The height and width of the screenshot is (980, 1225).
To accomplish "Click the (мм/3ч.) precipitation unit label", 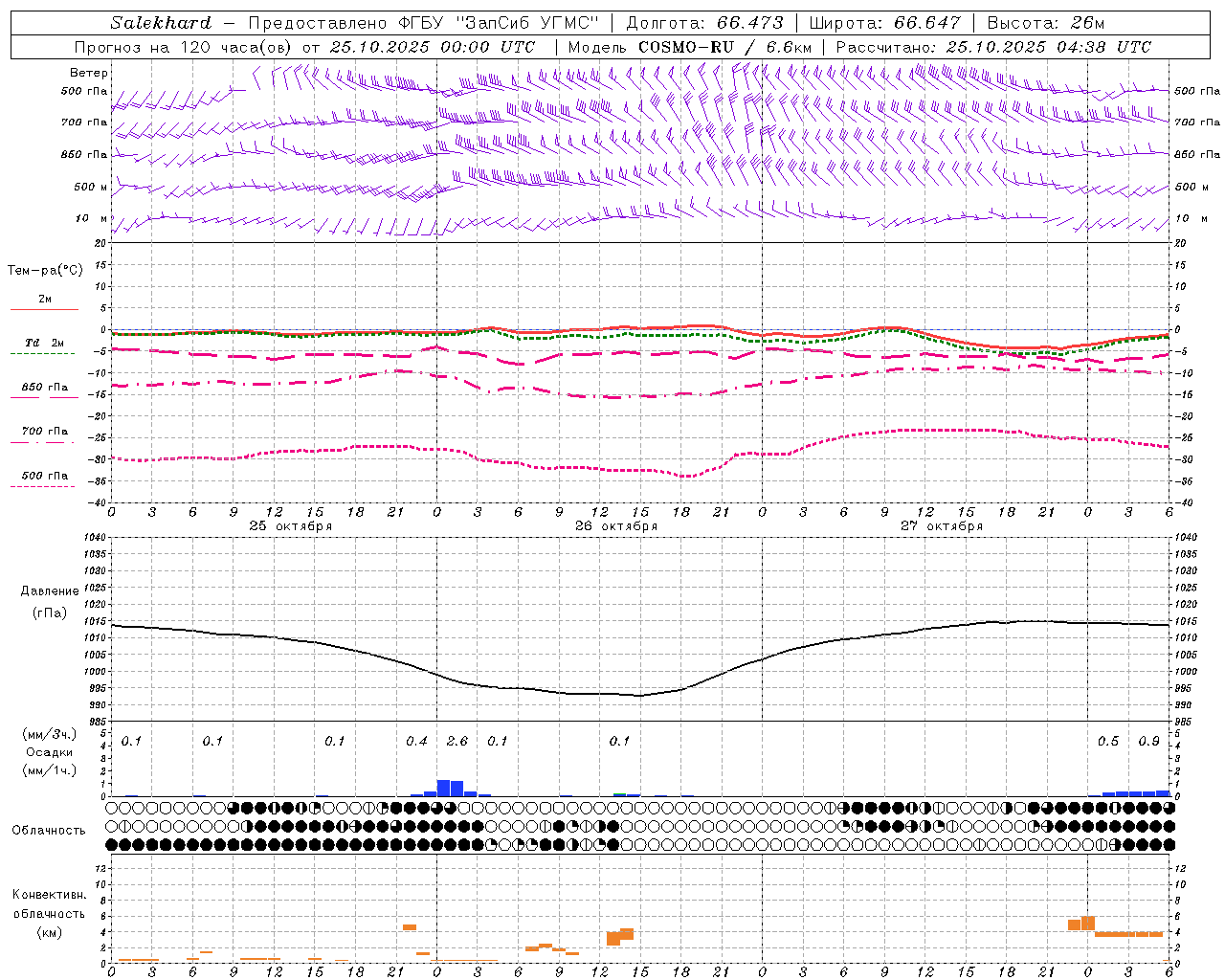I will 50,734.
